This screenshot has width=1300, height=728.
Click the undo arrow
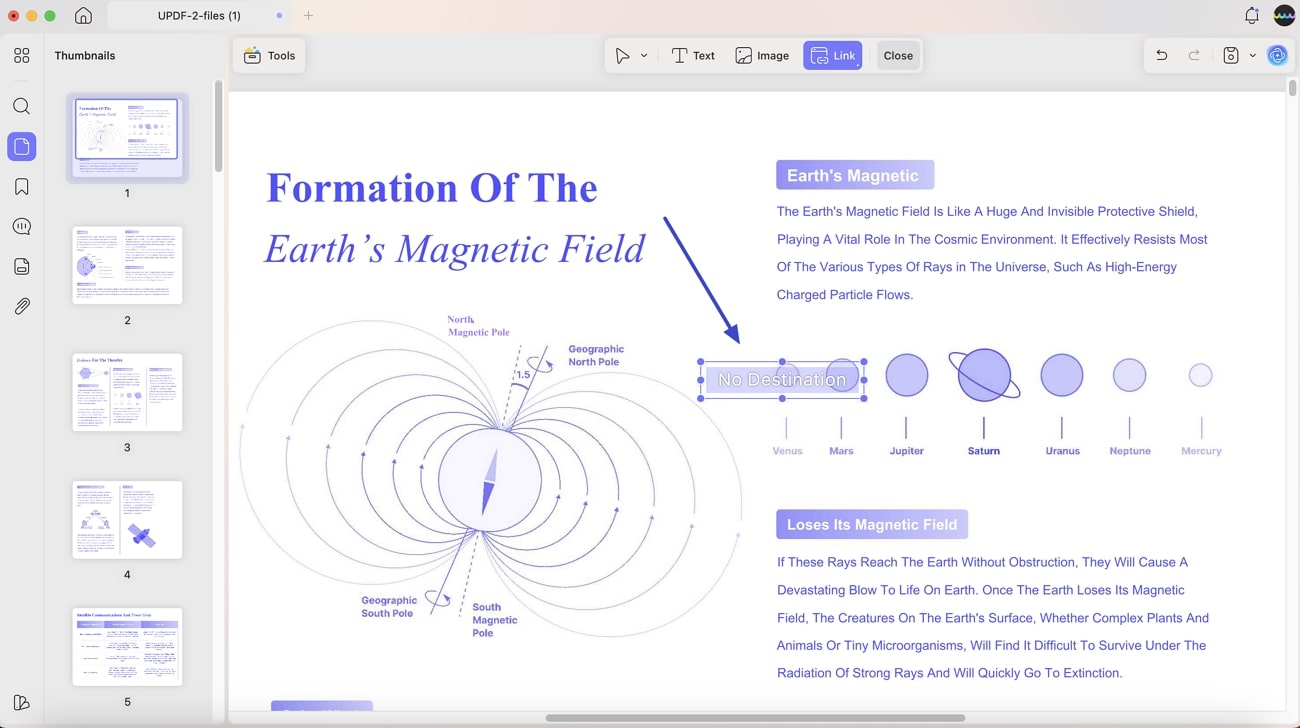(x=1162, y=56)
